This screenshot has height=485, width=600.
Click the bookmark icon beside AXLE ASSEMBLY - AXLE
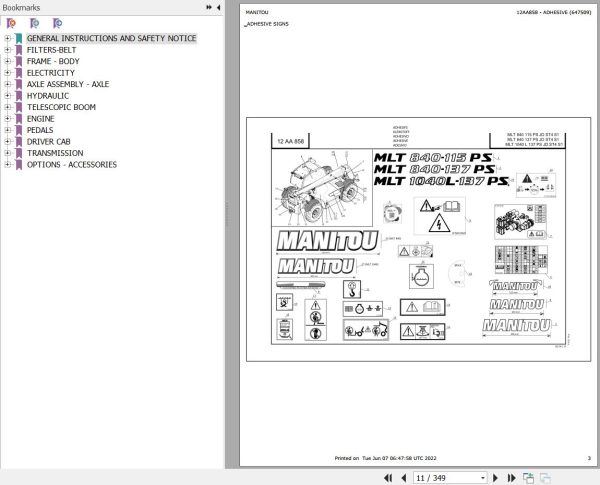[x=19, y=84]
